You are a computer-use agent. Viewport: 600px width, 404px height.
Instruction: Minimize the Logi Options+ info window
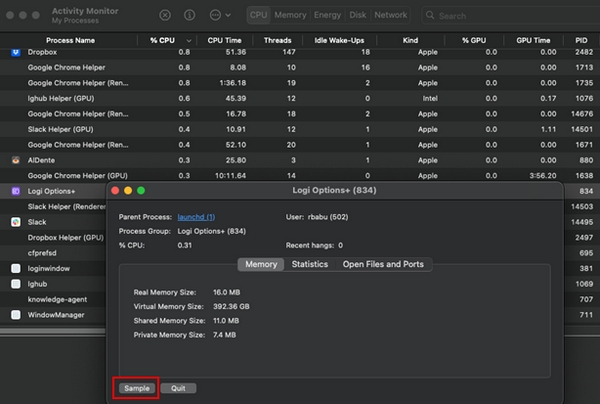[128, 191]
